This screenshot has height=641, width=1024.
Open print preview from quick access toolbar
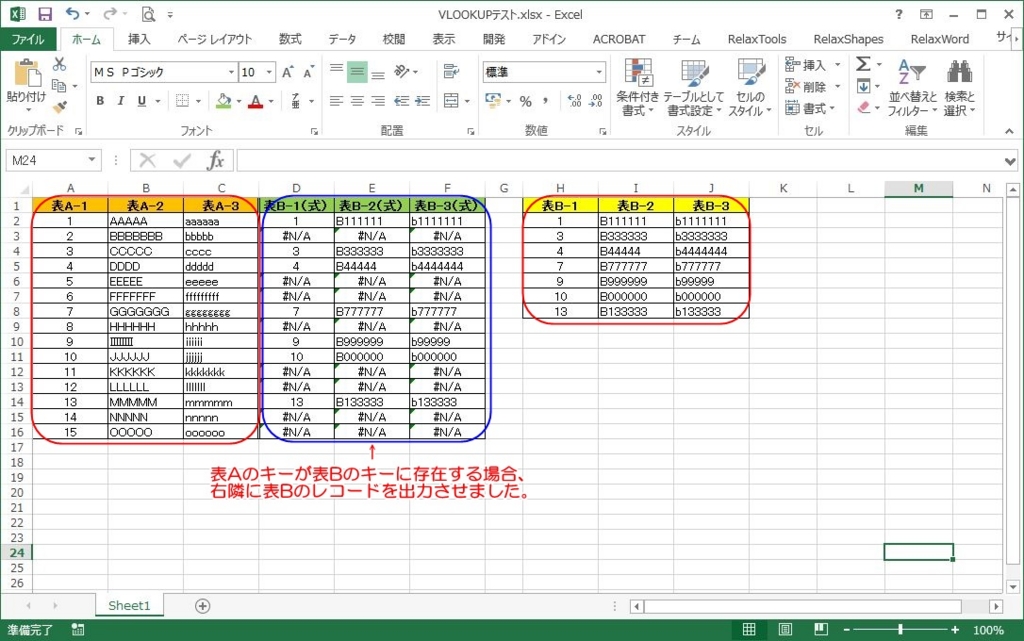[x=148, y=14]
